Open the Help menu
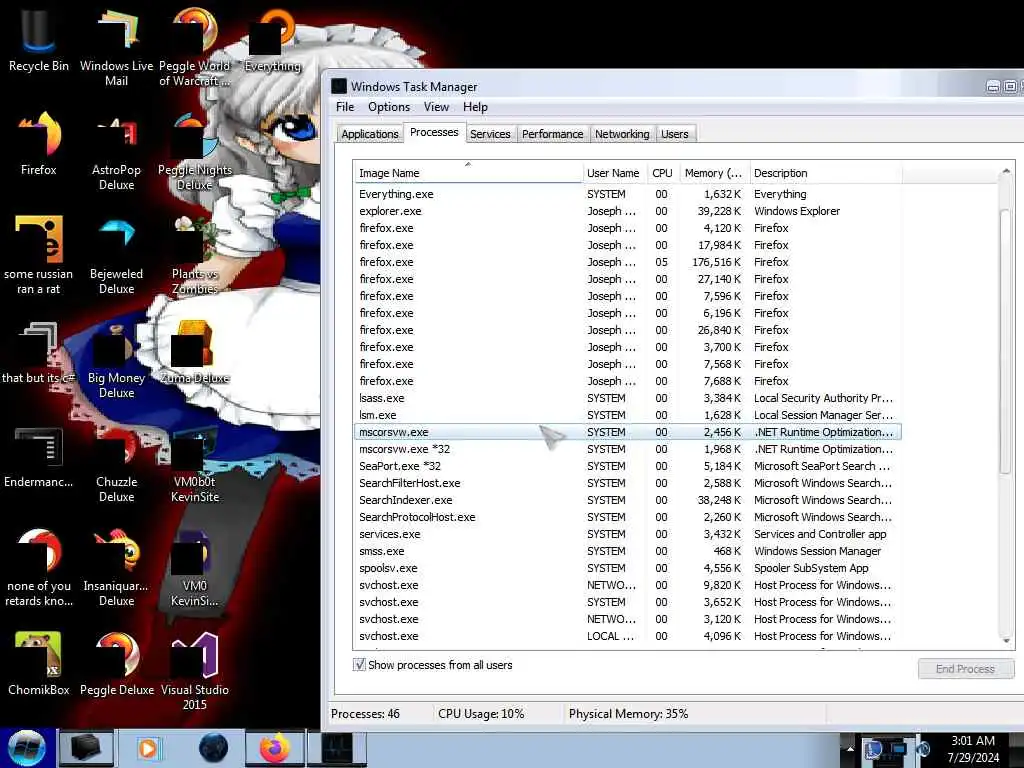This screenshot has height=768, width=1024. tap(475, 107)
